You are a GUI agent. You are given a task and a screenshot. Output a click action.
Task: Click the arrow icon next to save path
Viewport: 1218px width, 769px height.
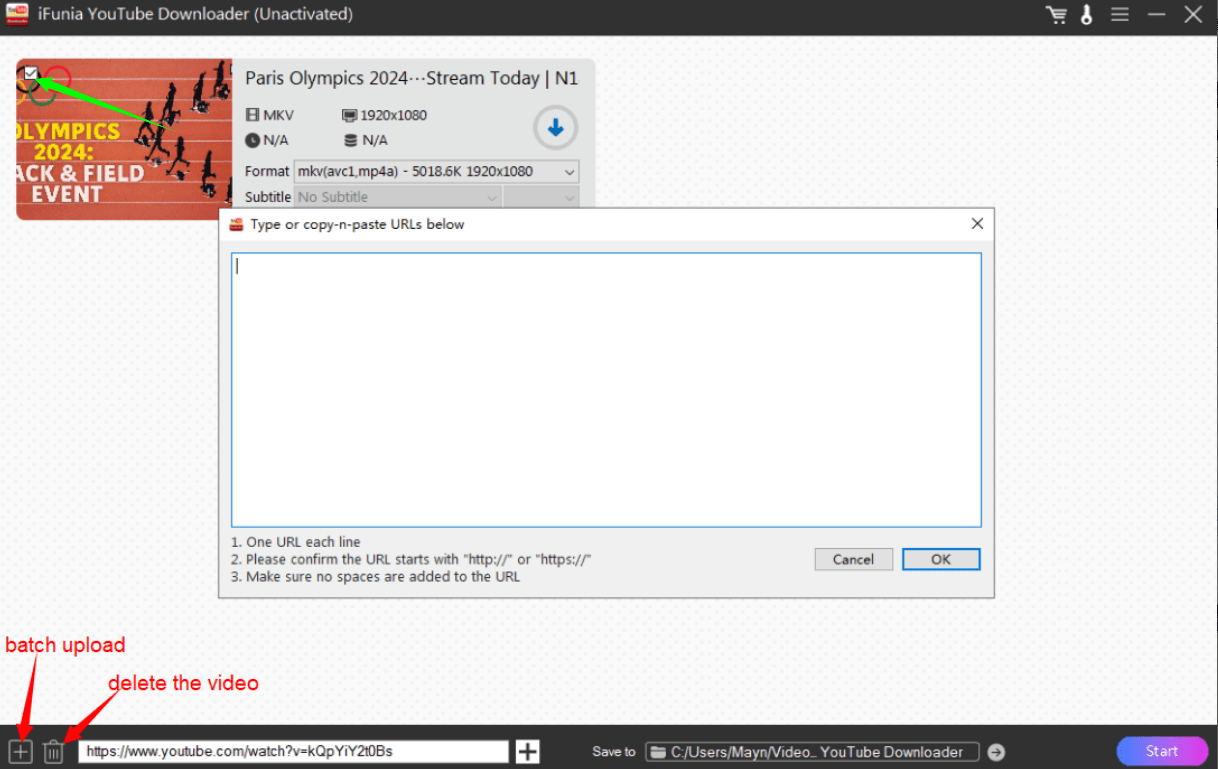(x=996, y=752)
